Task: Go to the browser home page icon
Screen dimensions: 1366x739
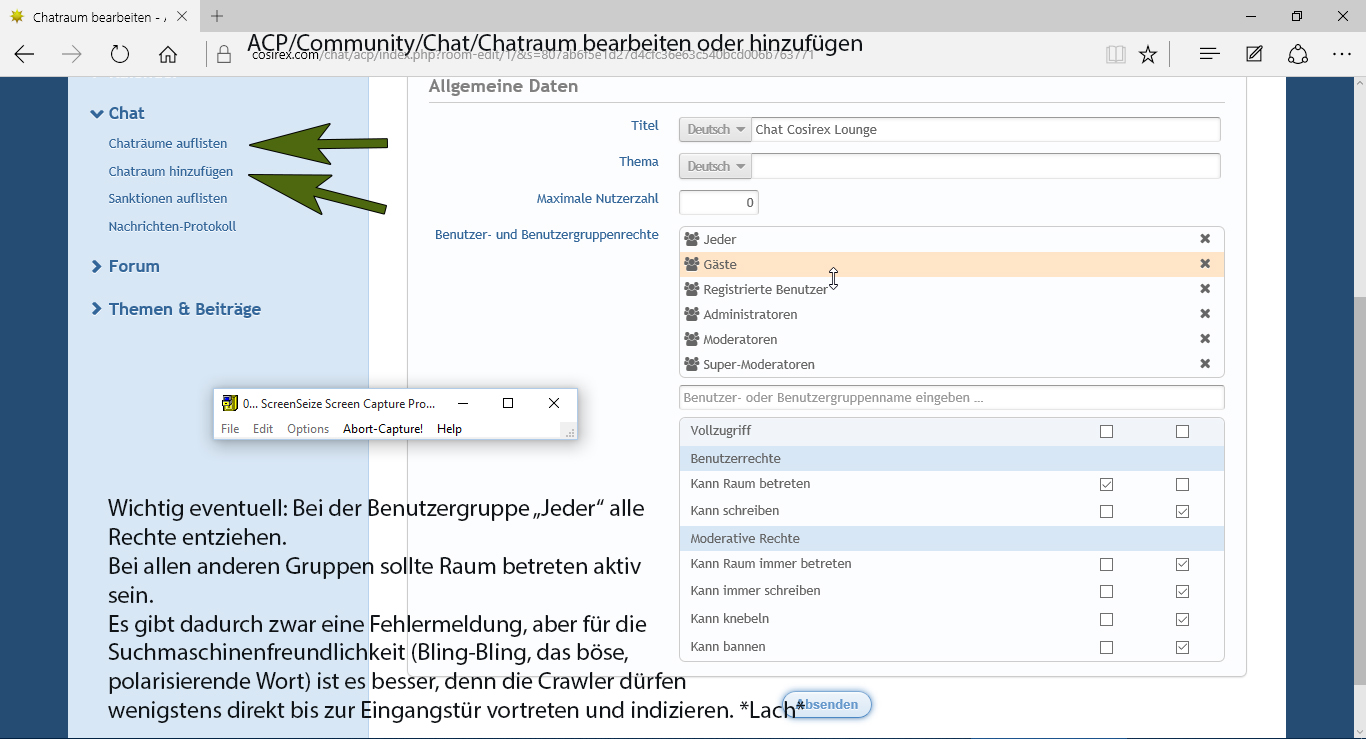Action: point(168,55)
